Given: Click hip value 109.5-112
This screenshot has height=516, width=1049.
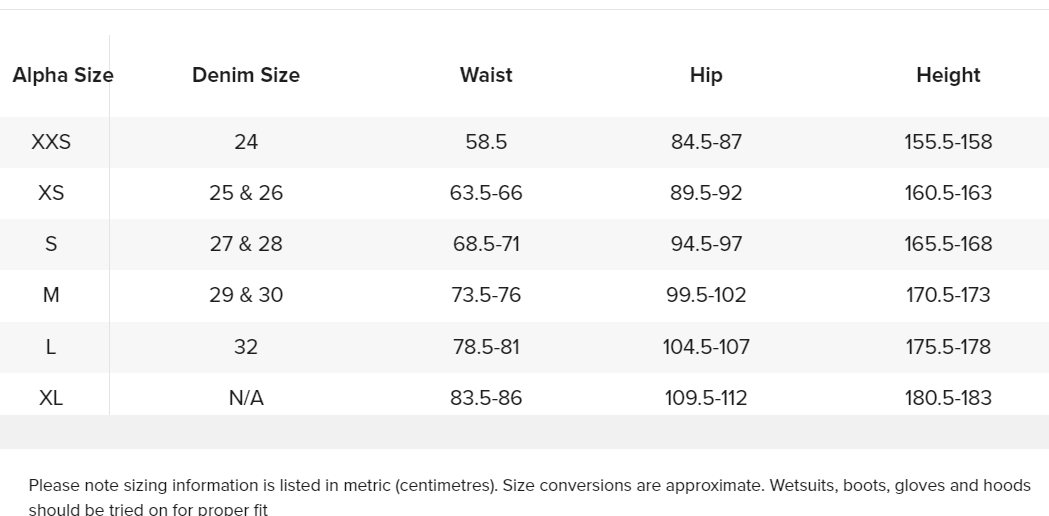Looking at the screenshot, I should click(706, 398).
